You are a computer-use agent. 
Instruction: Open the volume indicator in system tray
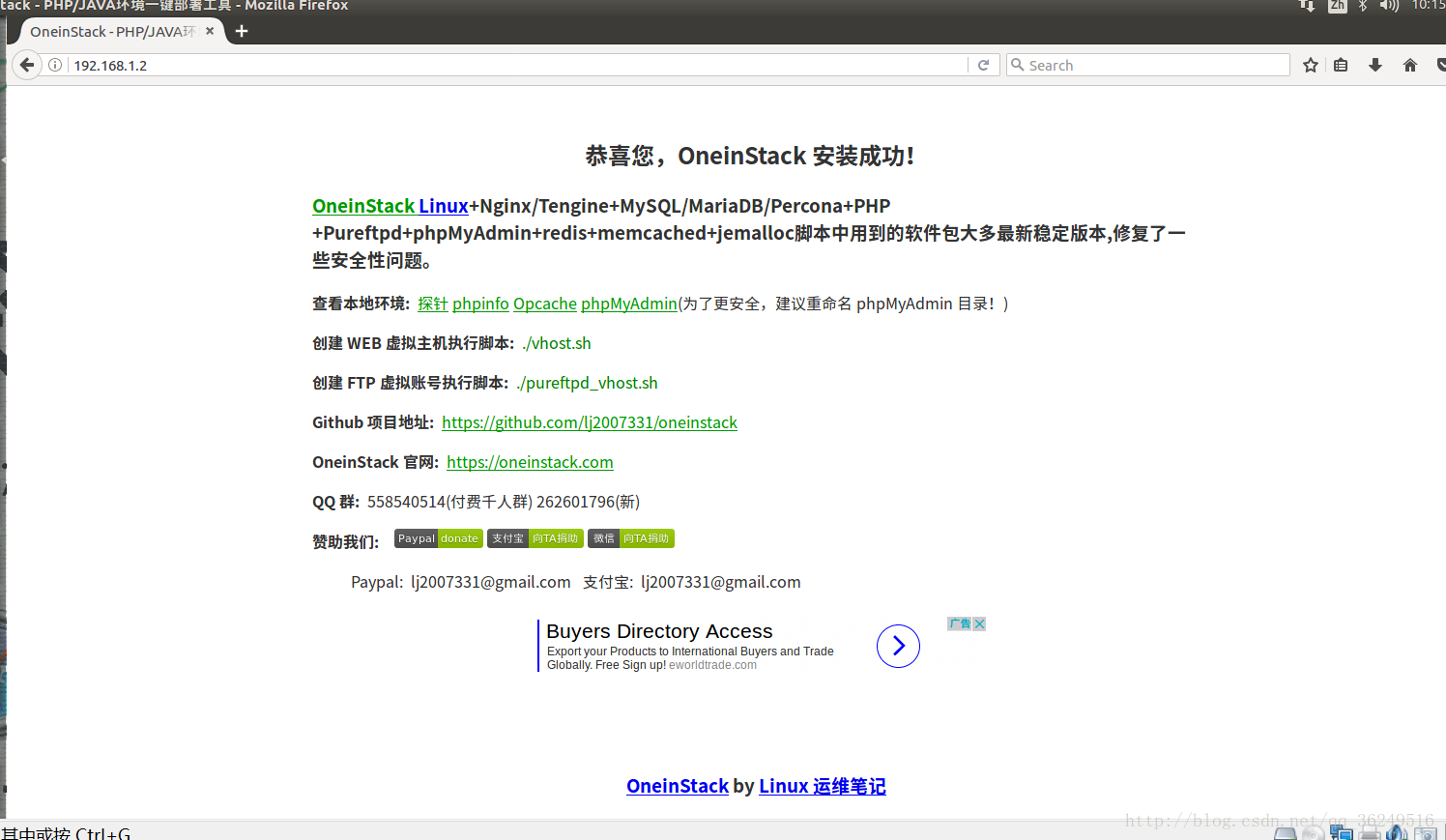[x=1389, y=6]
